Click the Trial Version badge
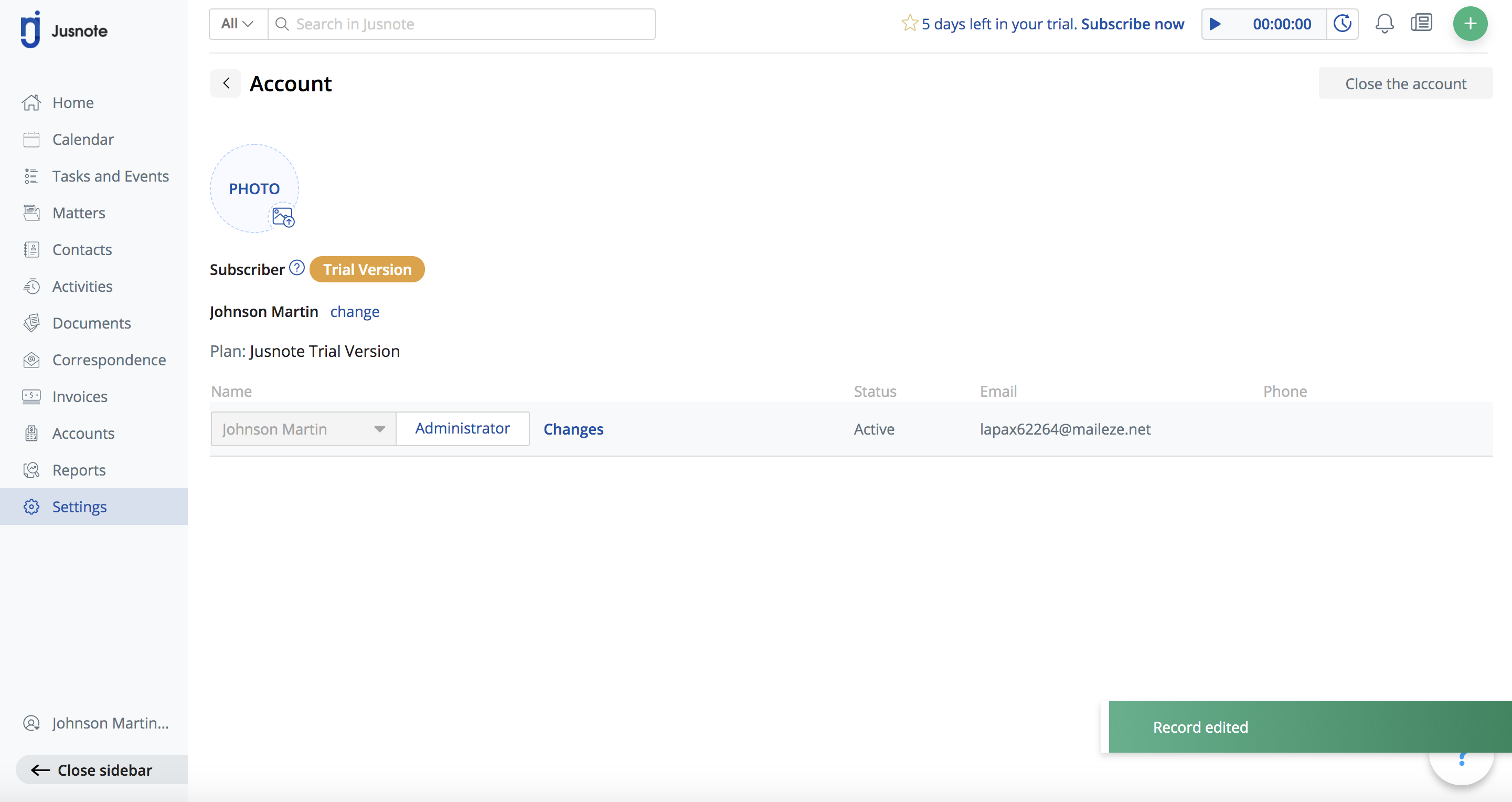 click(x=367, y=269)
